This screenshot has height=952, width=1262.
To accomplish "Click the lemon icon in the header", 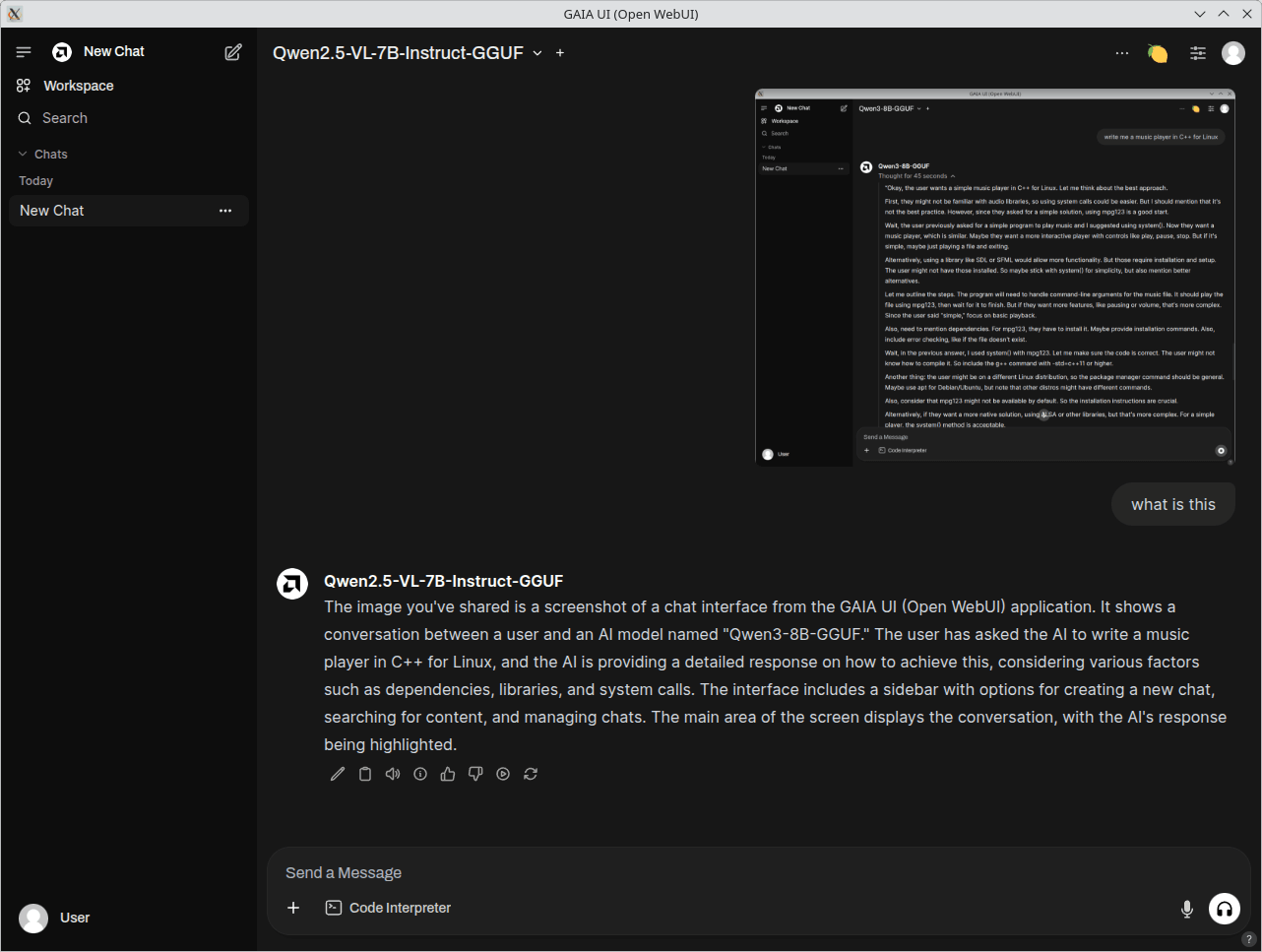I will (1158, 53).
